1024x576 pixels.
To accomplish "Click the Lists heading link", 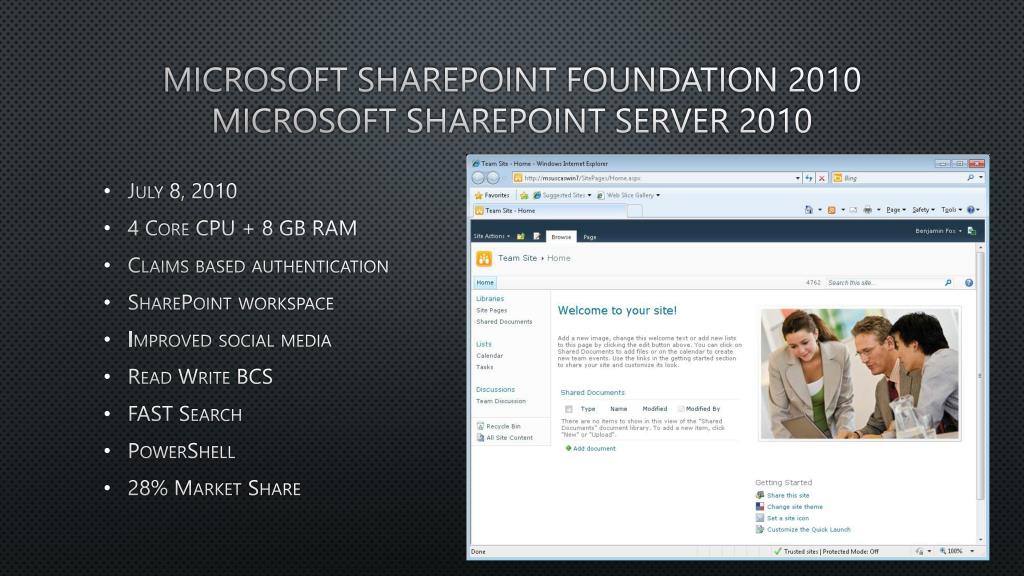I will (x=483, y=344).
